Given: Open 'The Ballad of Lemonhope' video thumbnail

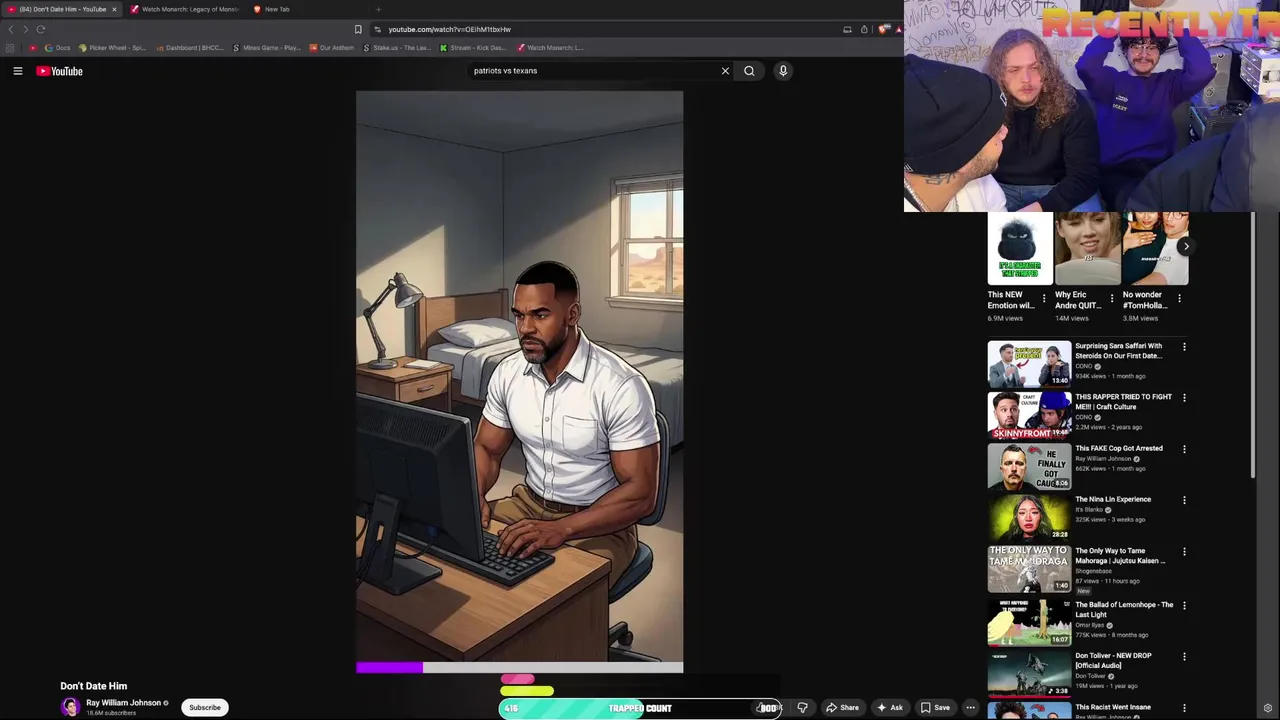Looking at the screenshot, I should [x=1029, y=622].
